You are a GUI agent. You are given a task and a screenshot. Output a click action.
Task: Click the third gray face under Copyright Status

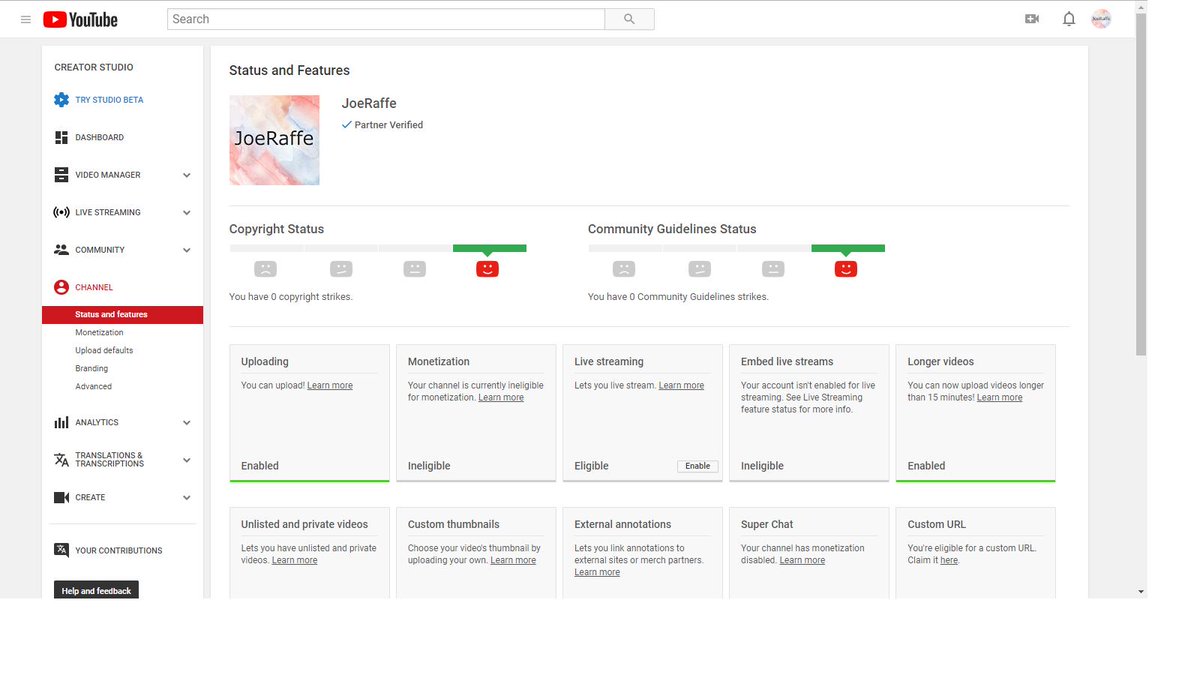click(x=415, y=269)
